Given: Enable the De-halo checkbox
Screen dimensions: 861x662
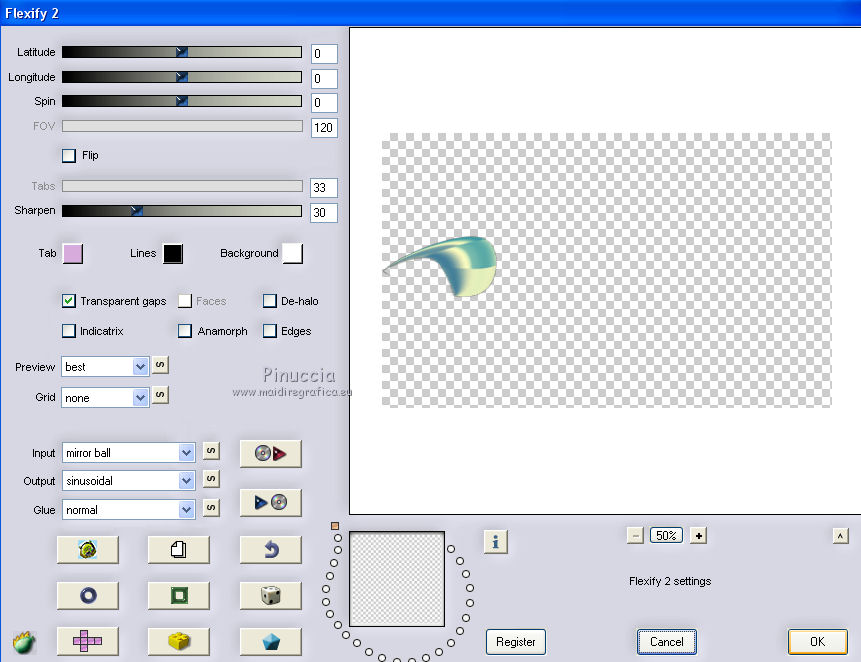Looking at the screenshot, I should 270,301.
